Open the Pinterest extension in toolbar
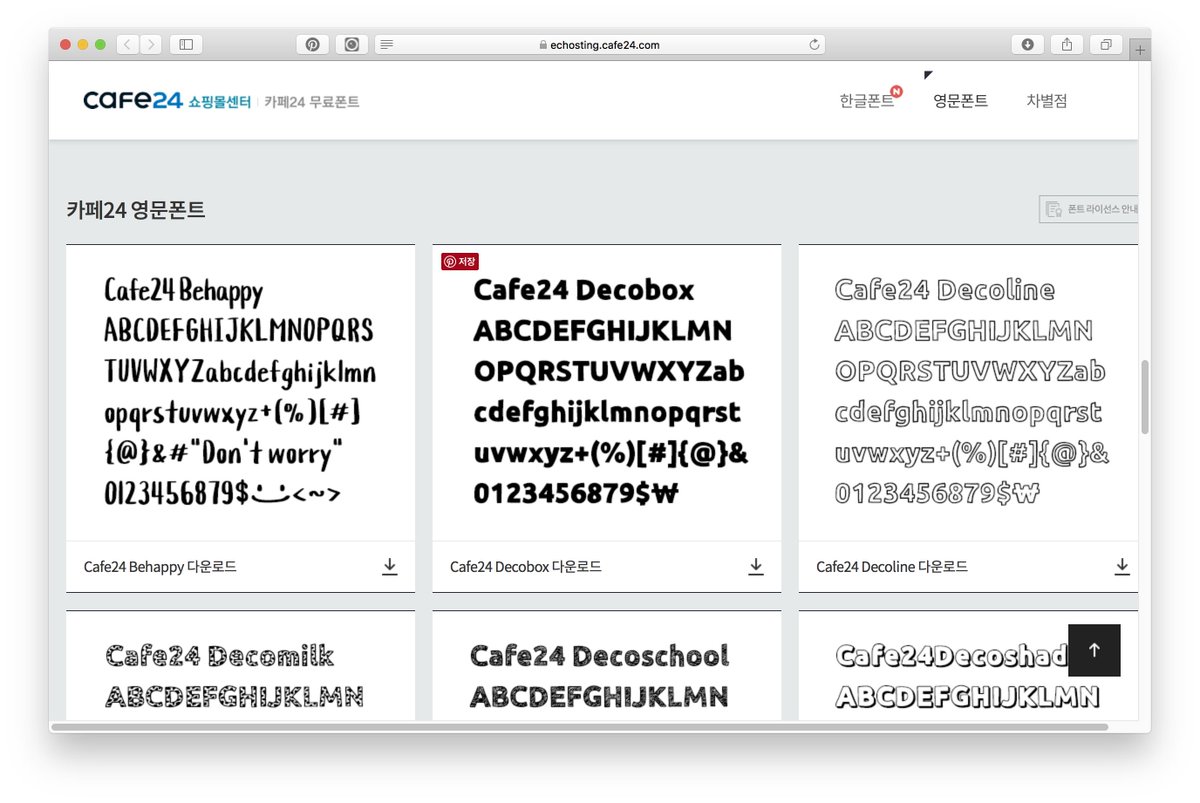This screenshot has width=1200, height=803. pyautogui.click(x=313, y=44)
